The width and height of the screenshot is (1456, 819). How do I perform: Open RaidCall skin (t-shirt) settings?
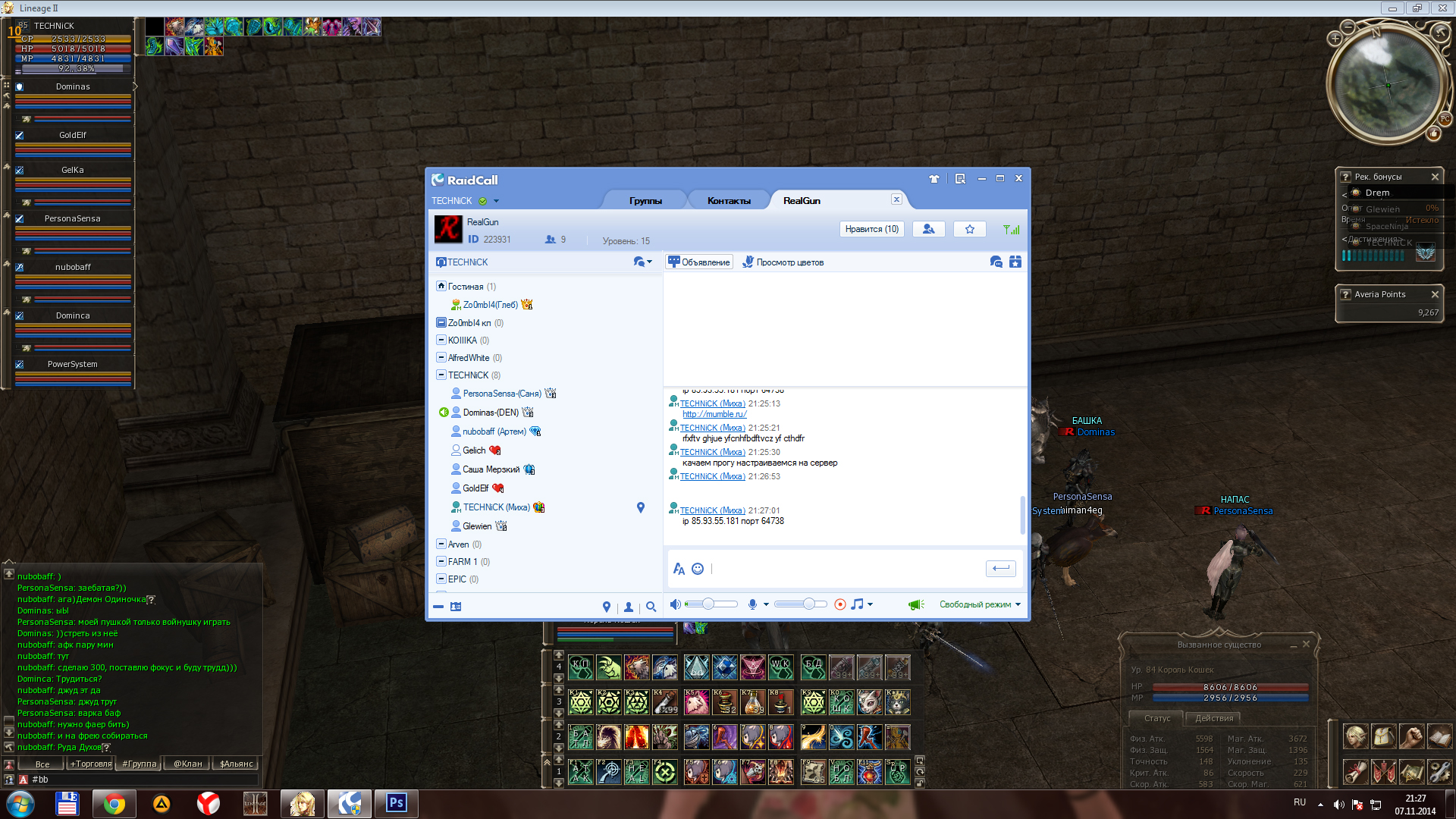[934, 179]
